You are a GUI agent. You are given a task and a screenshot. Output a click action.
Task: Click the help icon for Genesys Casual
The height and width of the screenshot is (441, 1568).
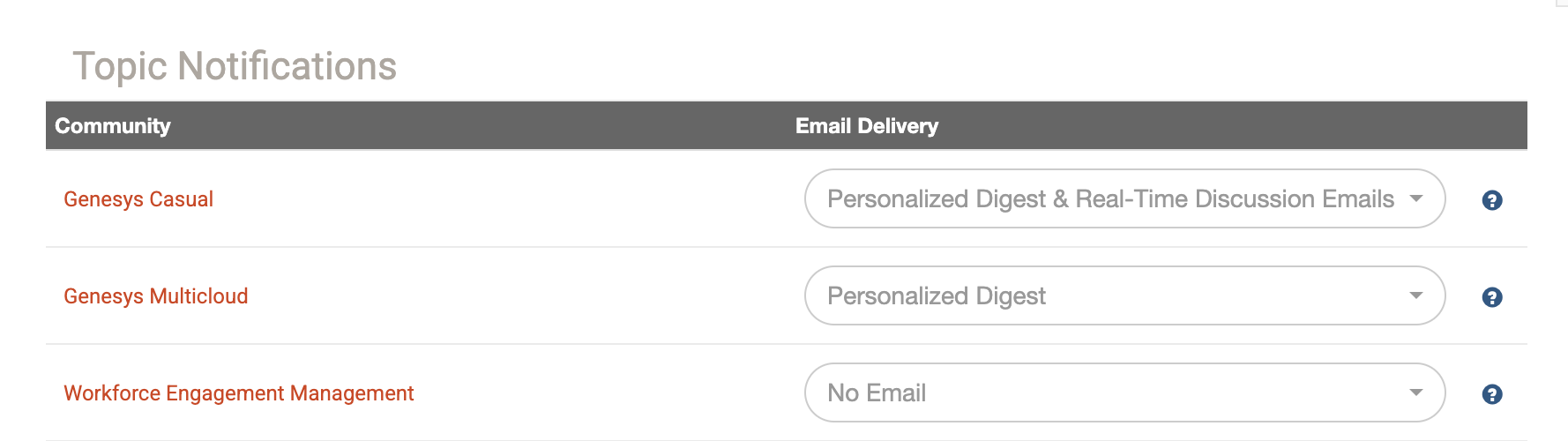point(1491,200)
